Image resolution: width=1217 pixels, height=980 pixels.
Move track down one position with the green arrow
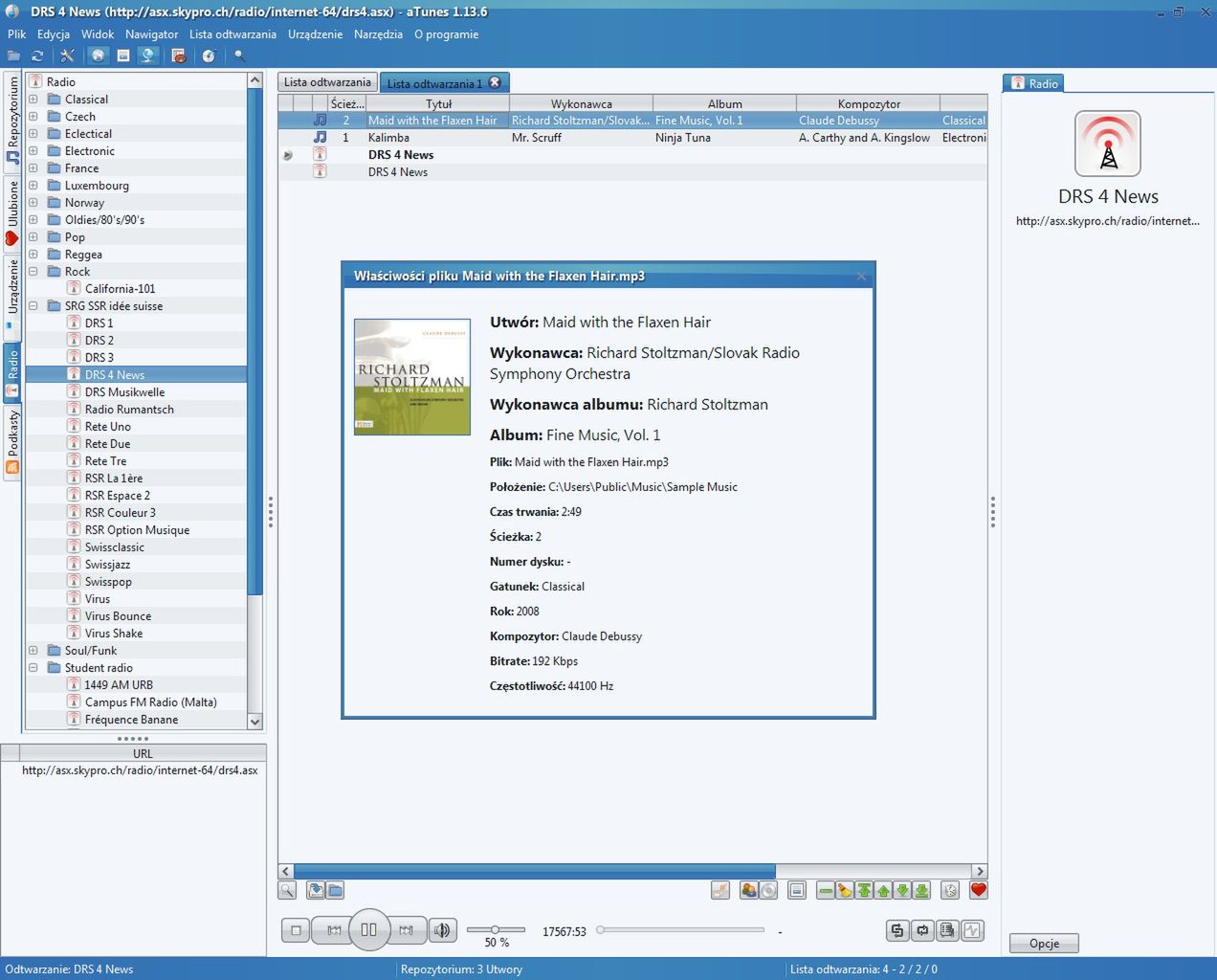pyautogui.click(x=902, y=891)
